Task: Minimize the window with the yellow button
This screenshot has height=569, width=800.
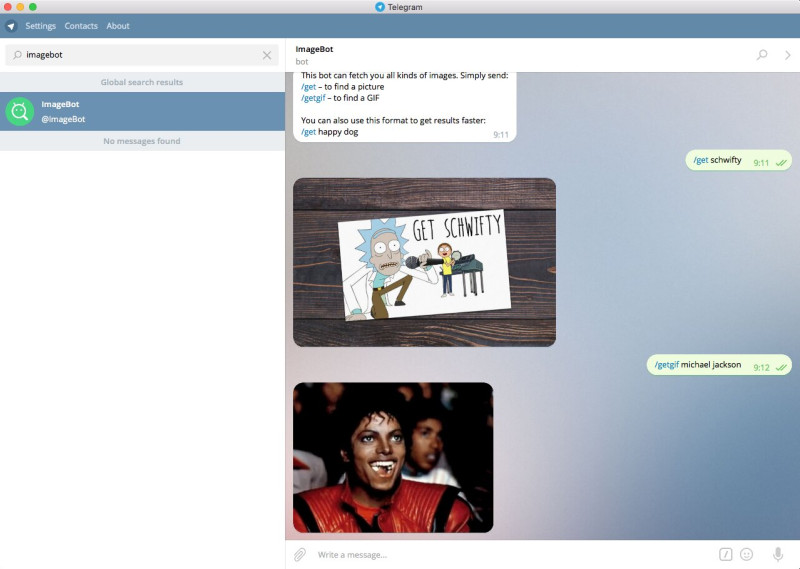Action: [20, 7]
